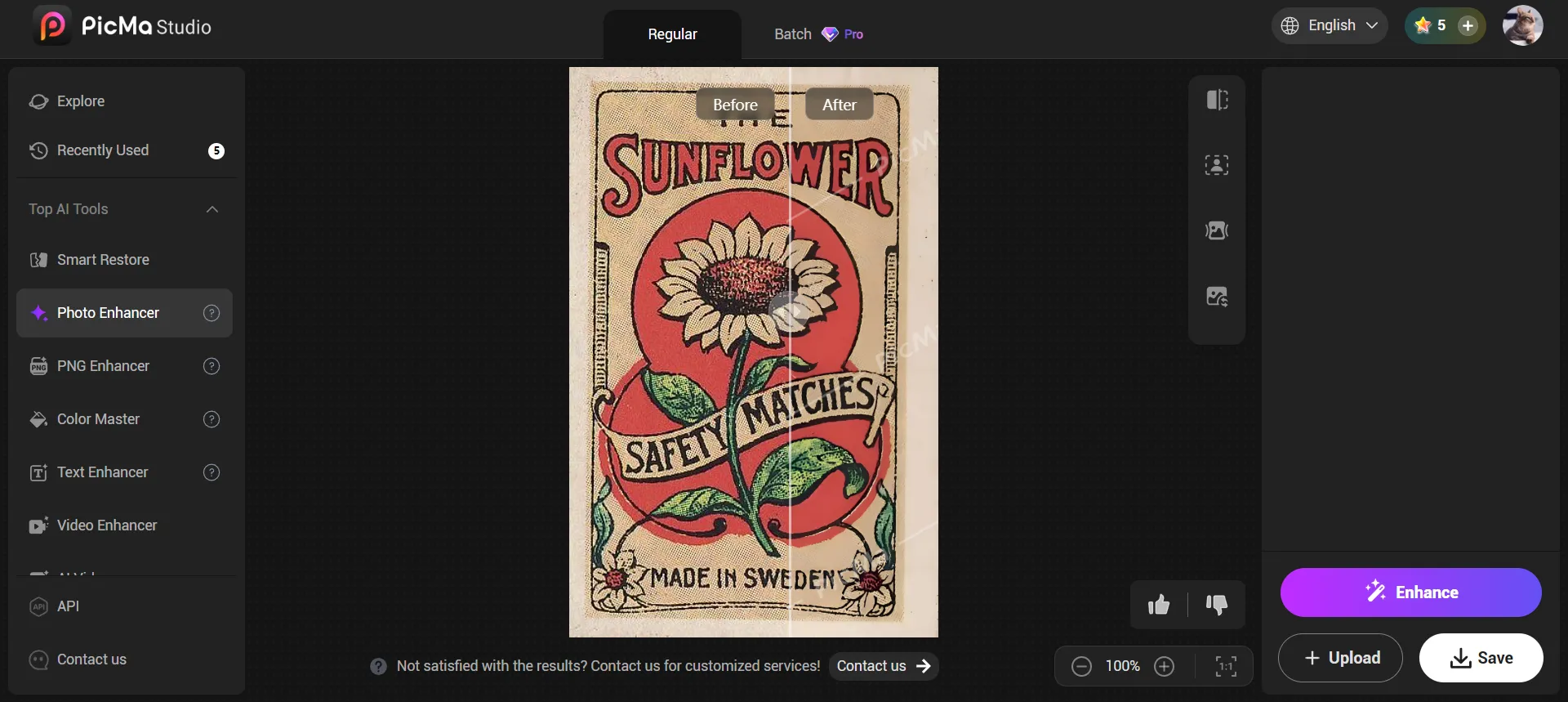This screenshot has width=1568, height=702.
Task: Add credits with the plus icon
Action: click(x=1468, y=25)
